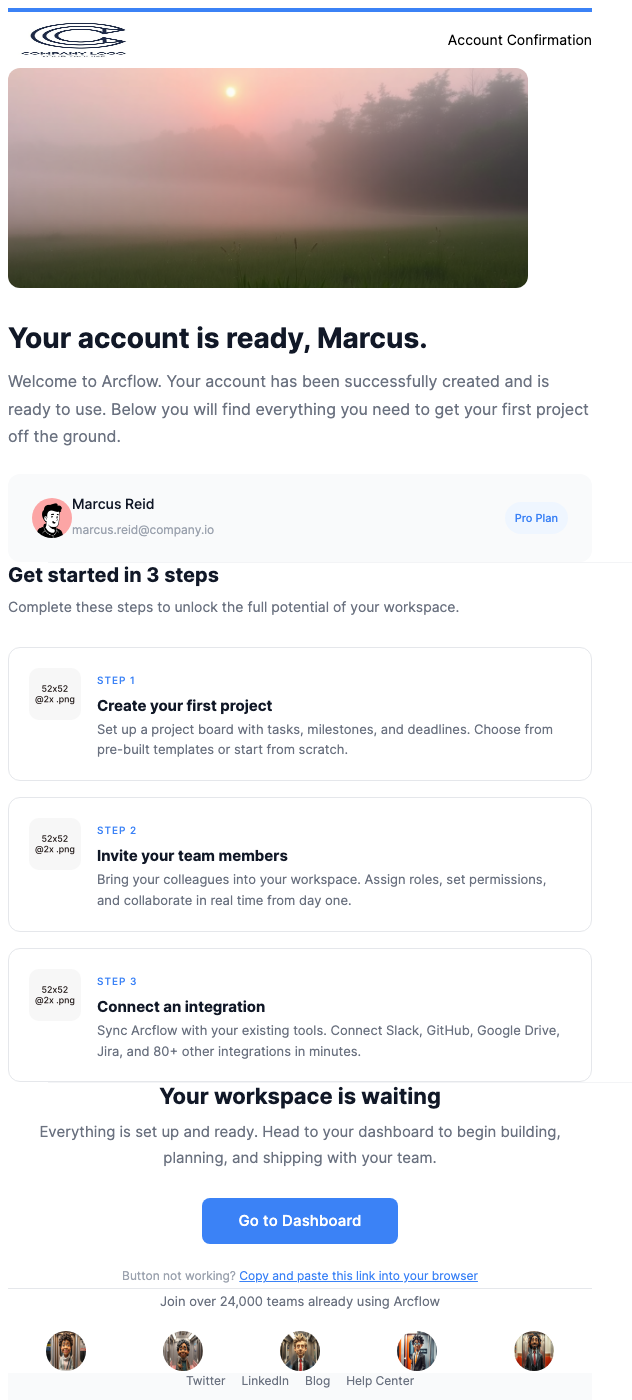Visit the Blog footer link
This screenshot has height=1400, width=632.
317,1381
